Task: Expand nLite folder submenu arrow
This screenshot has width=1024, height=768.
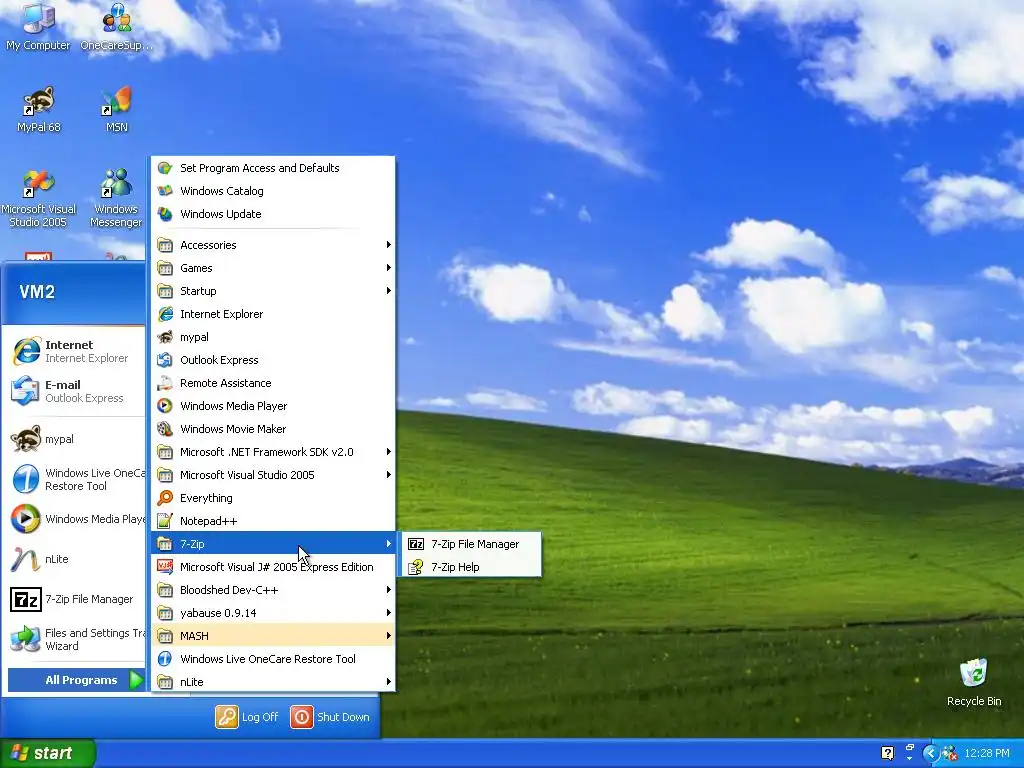Action: 388,681
